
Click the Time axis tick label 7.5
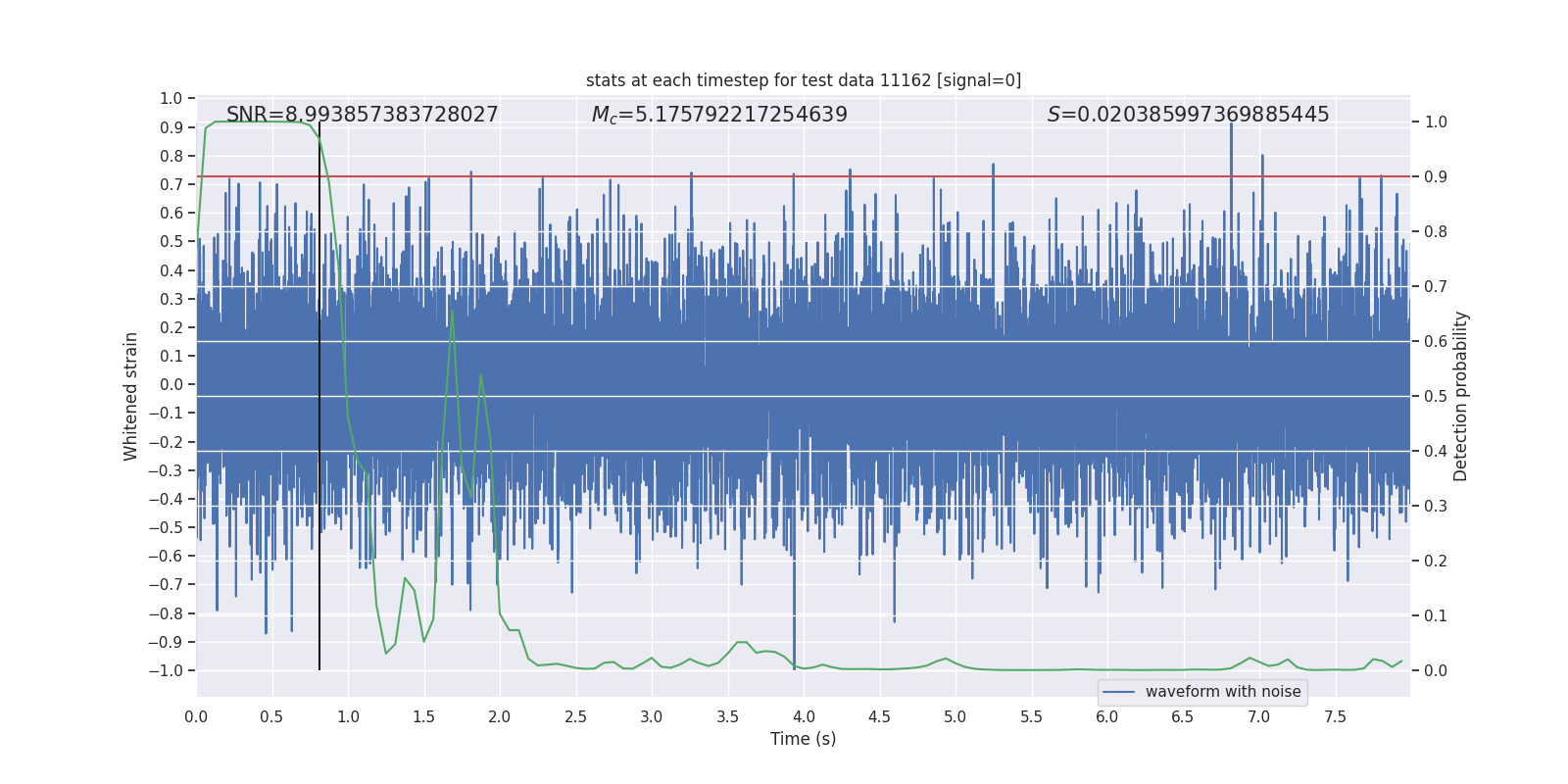[1336, 717]
